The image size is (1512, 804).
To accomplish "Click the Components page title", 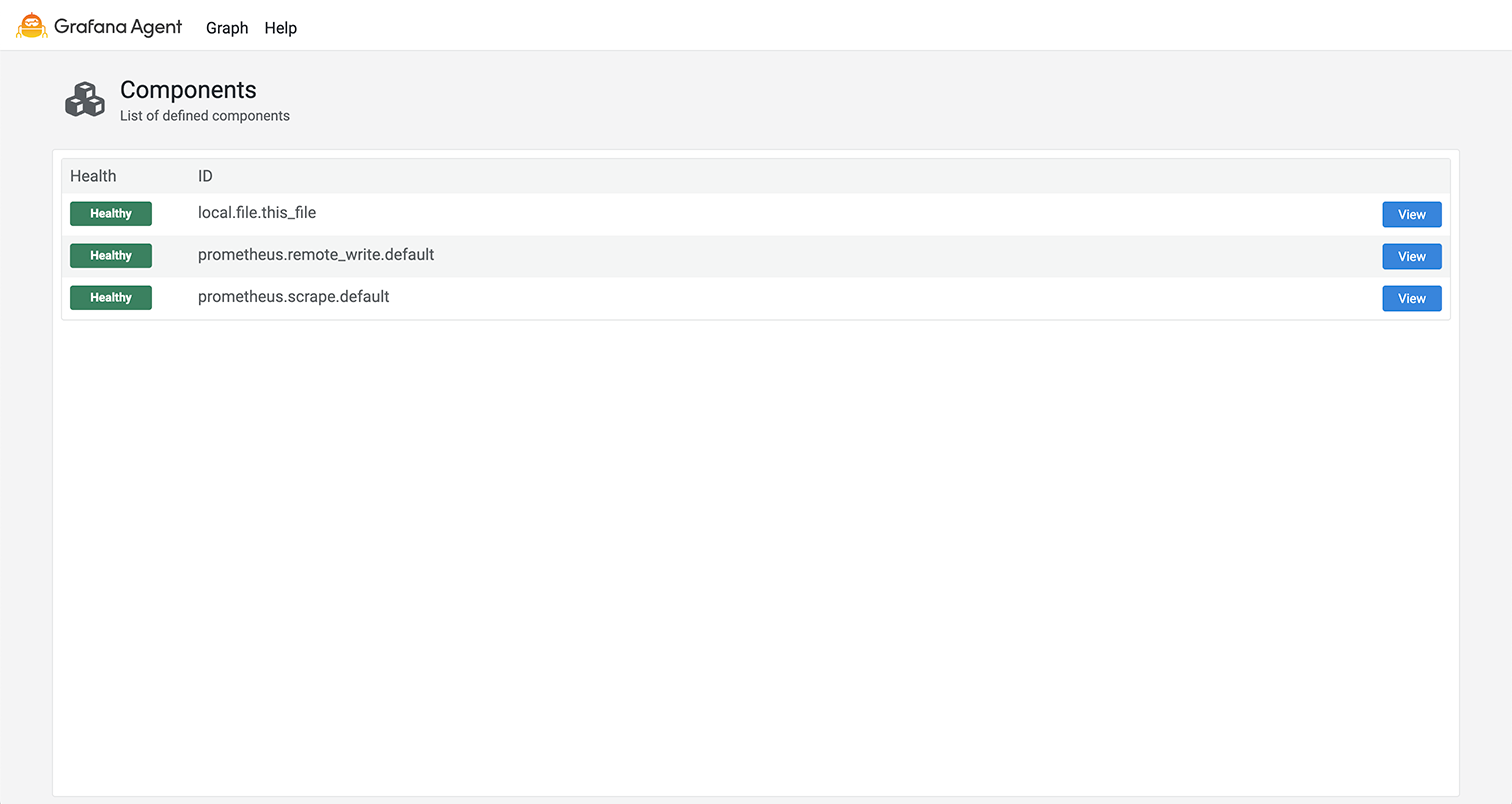I will [188, 90].
